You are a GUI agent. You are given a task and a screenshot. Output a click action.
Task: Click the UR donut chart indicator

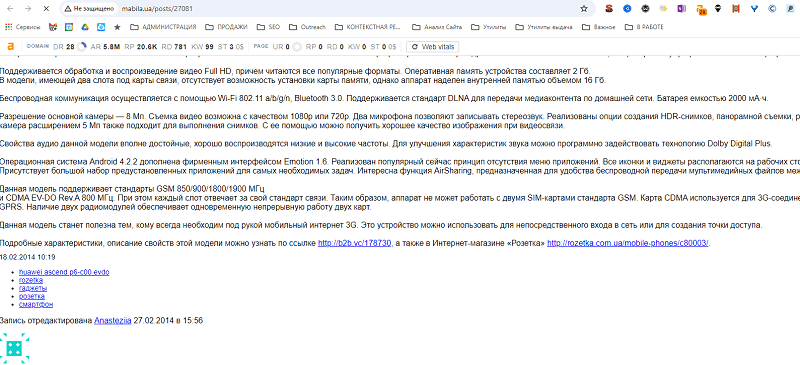pos(296,46)
